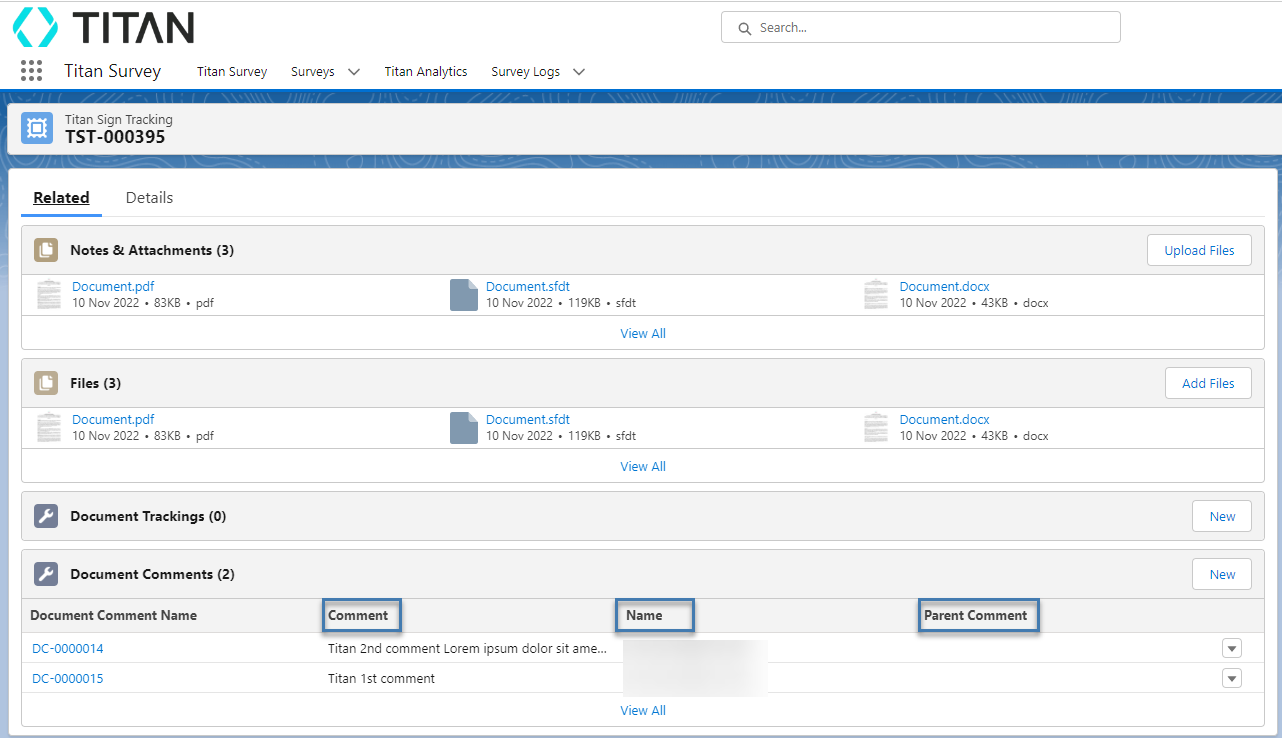The height and width of the screenshot is (738, 1282).
Task: Open Document.docx link in Notes & Attachments
Action: 945,286
